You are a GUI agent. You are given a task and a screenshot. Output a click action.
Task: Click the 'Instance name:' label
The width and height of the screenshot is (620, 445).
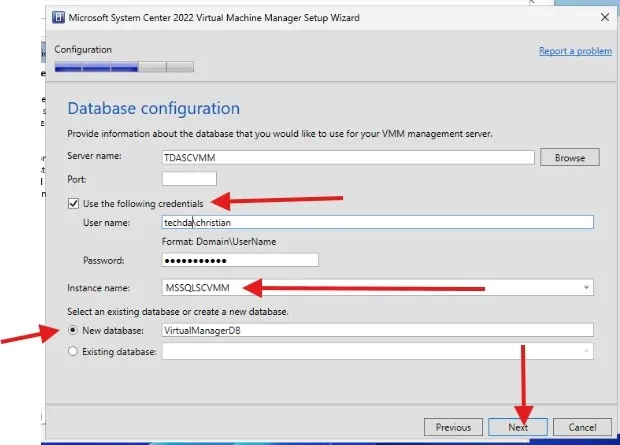coord(98,288)
